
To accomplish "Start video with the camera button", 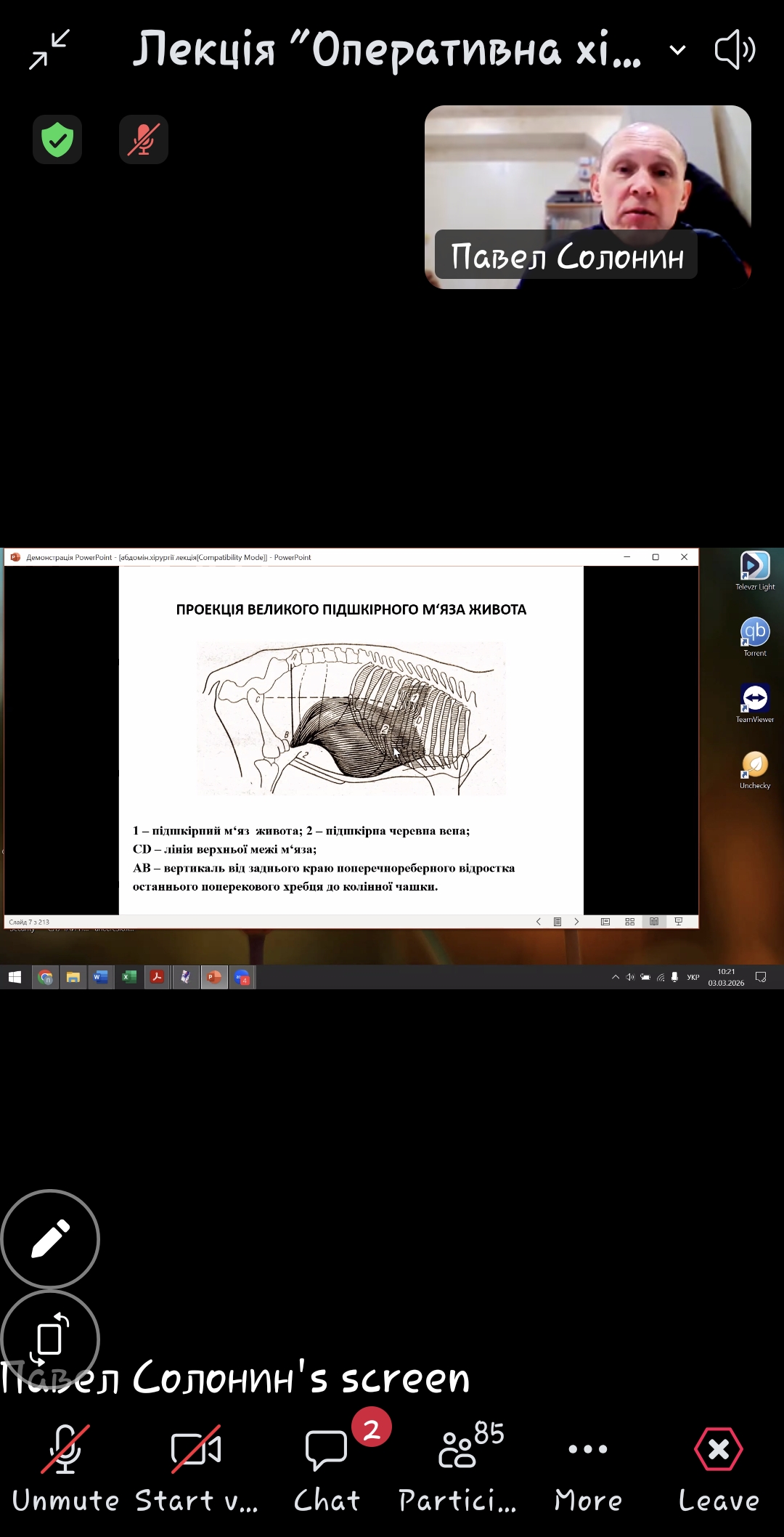I will [196, 1466].
